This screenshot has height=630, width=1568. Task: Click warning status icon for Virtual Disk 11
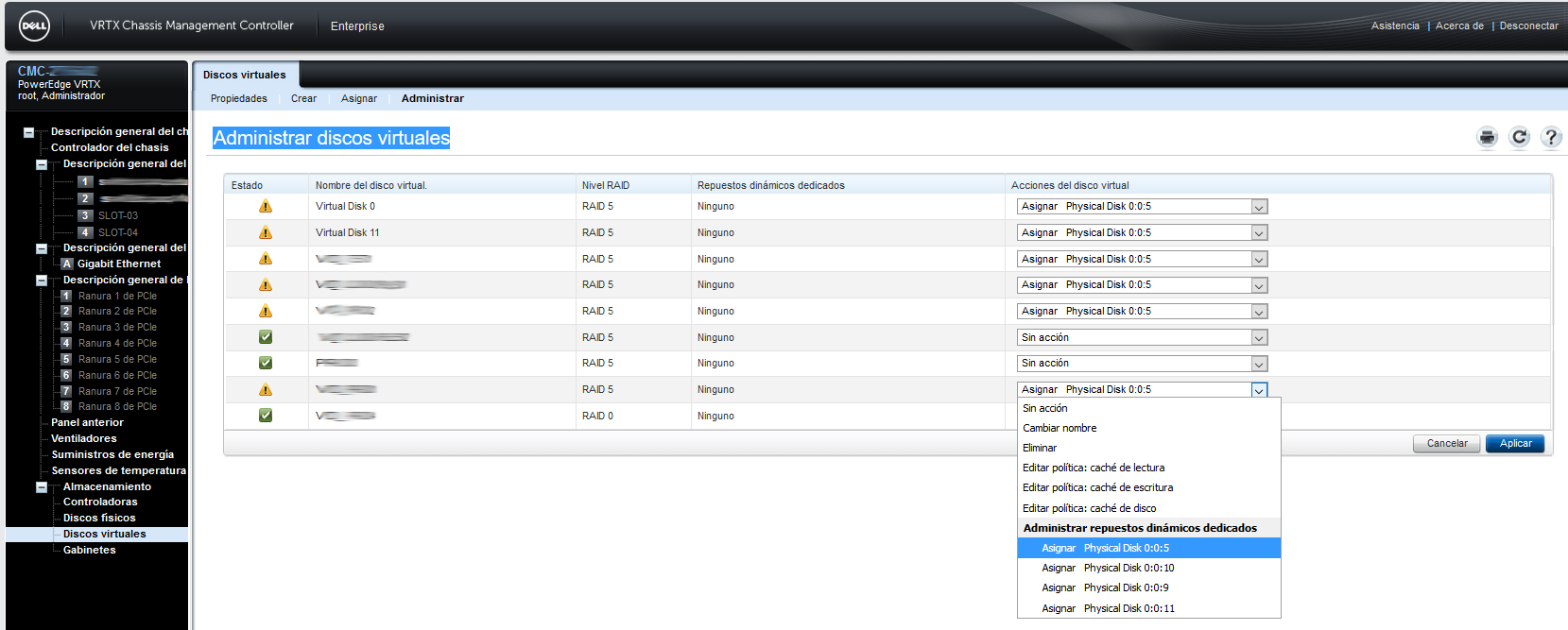click(266, 232)
